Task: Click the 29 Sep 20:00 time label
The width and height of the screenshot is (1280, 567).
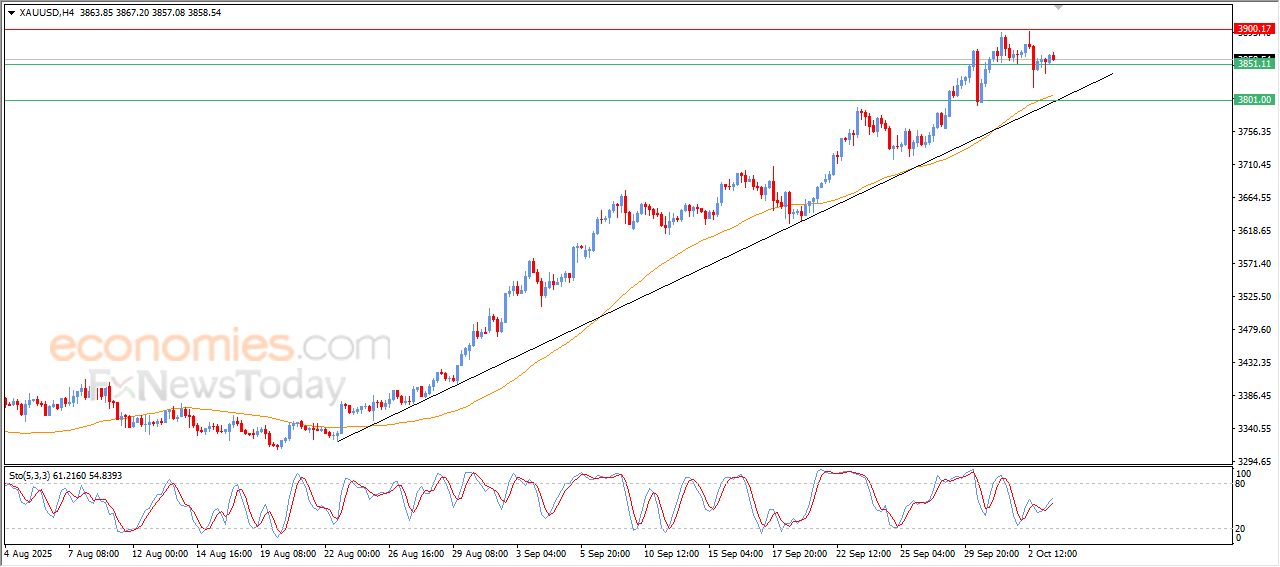Action: pos(992,553)
